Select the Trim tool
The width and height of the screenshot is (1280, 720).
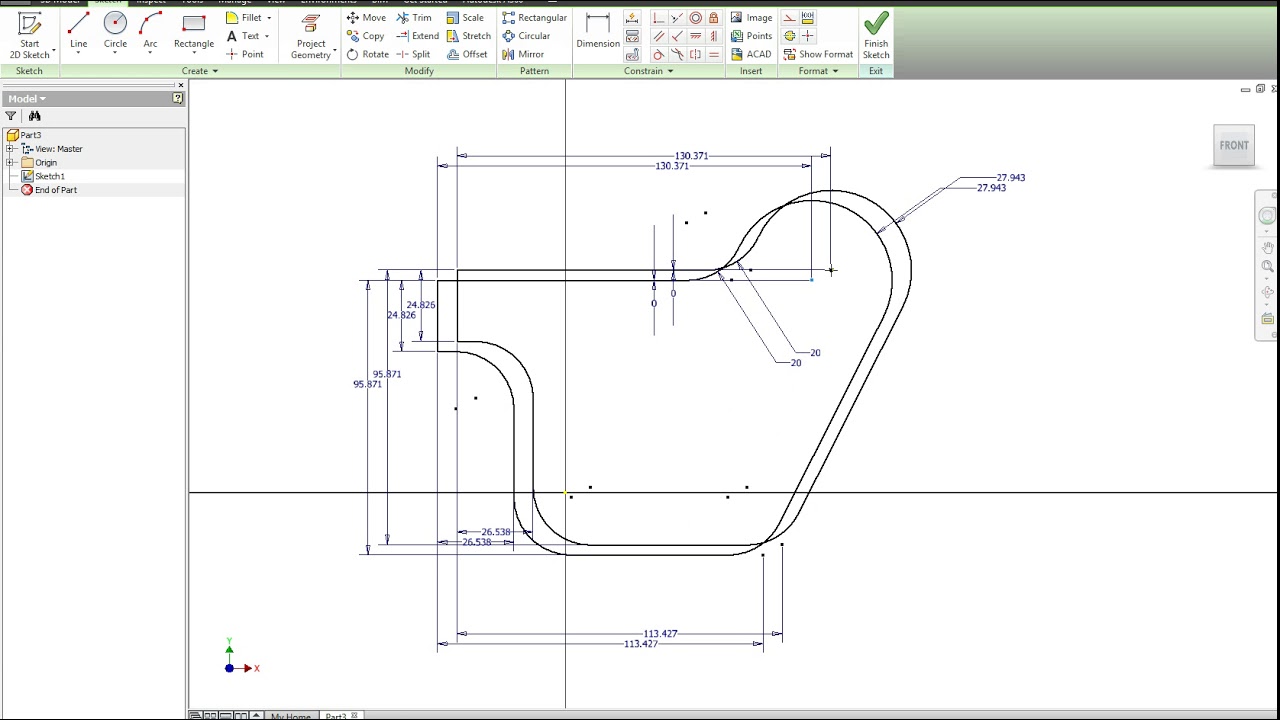[414, 18]
